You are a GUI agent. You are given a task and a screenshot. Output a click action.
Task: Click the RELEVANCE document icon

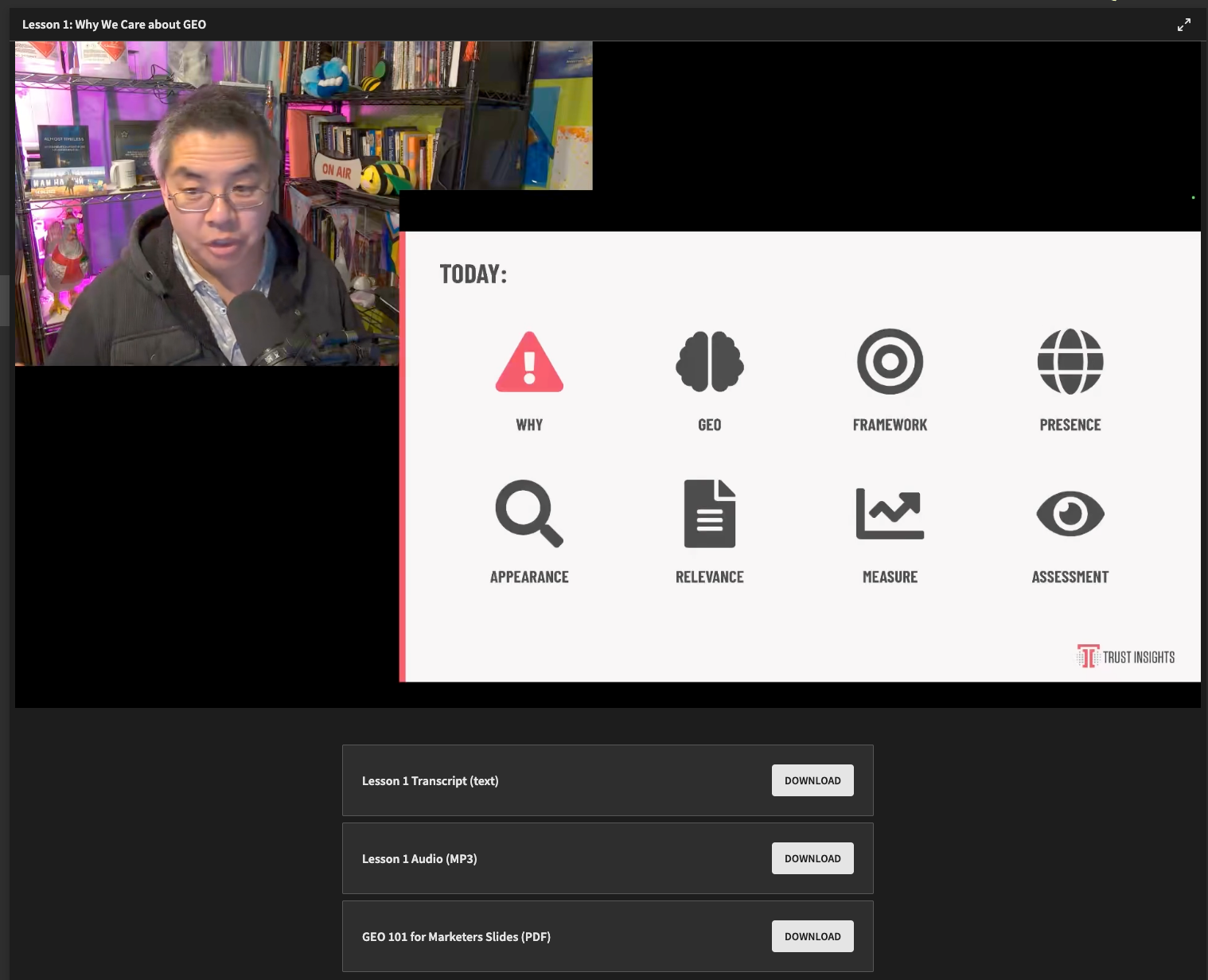(709, 514)
